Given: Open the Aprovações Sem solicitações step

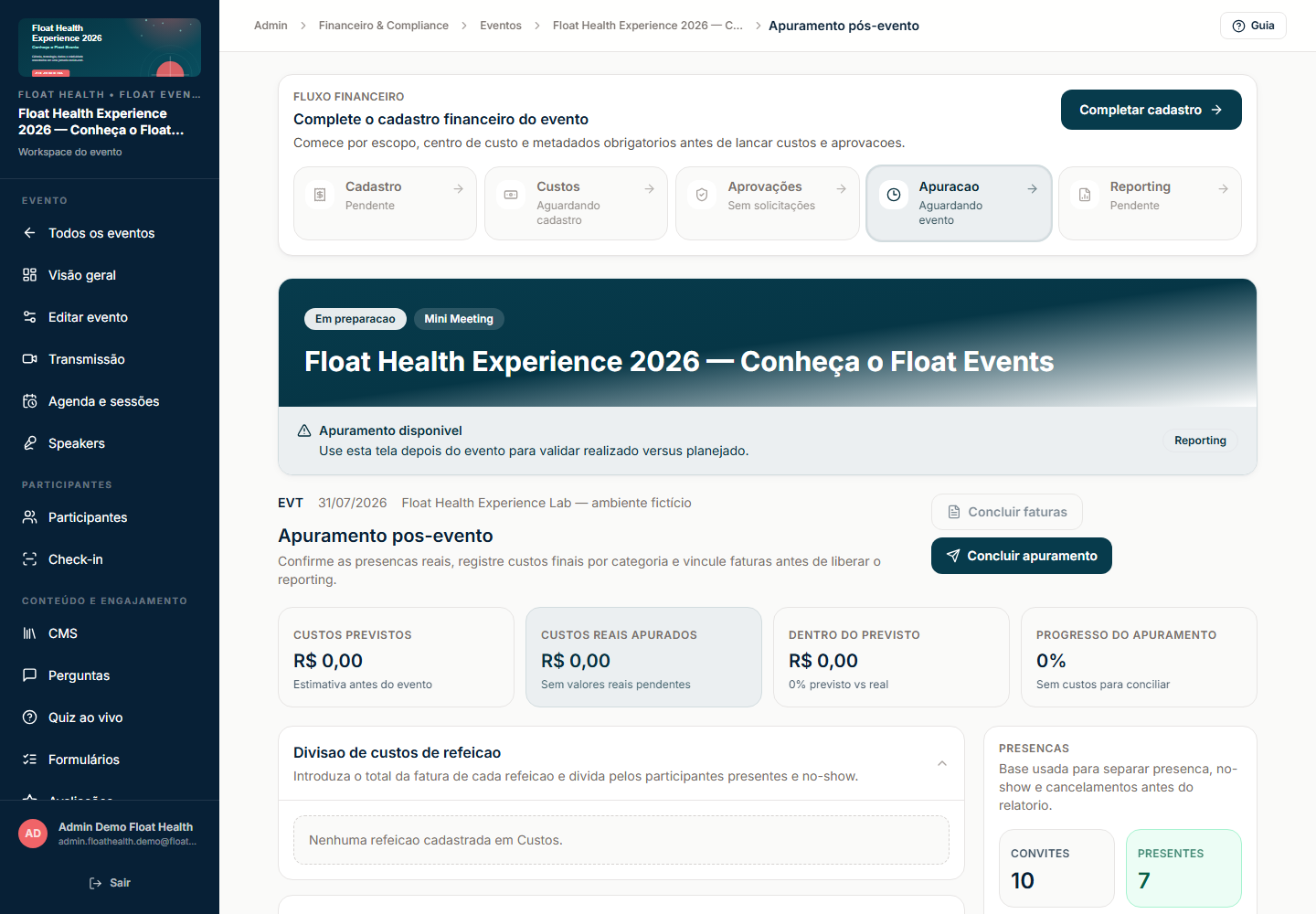Looking at the screenshot, I should (x=768, y=203).
